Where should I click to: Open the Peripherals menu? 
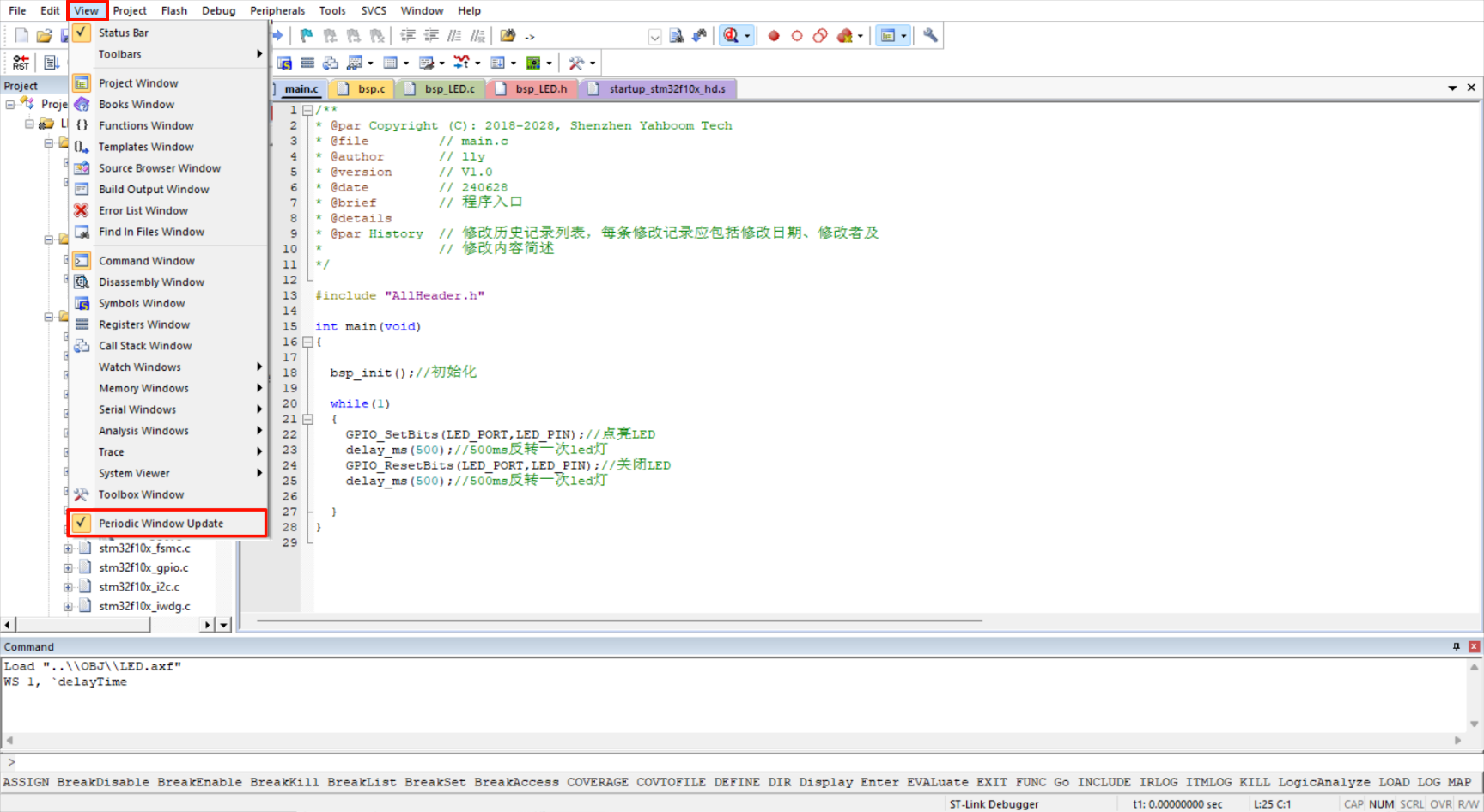click(277, 10)
